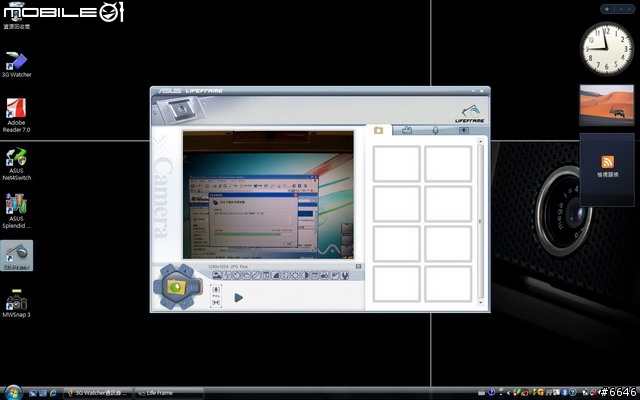Adjust contrast via half-filled circle icon
640x400 pixels.
pyautogui.click(x=305, y=276)
